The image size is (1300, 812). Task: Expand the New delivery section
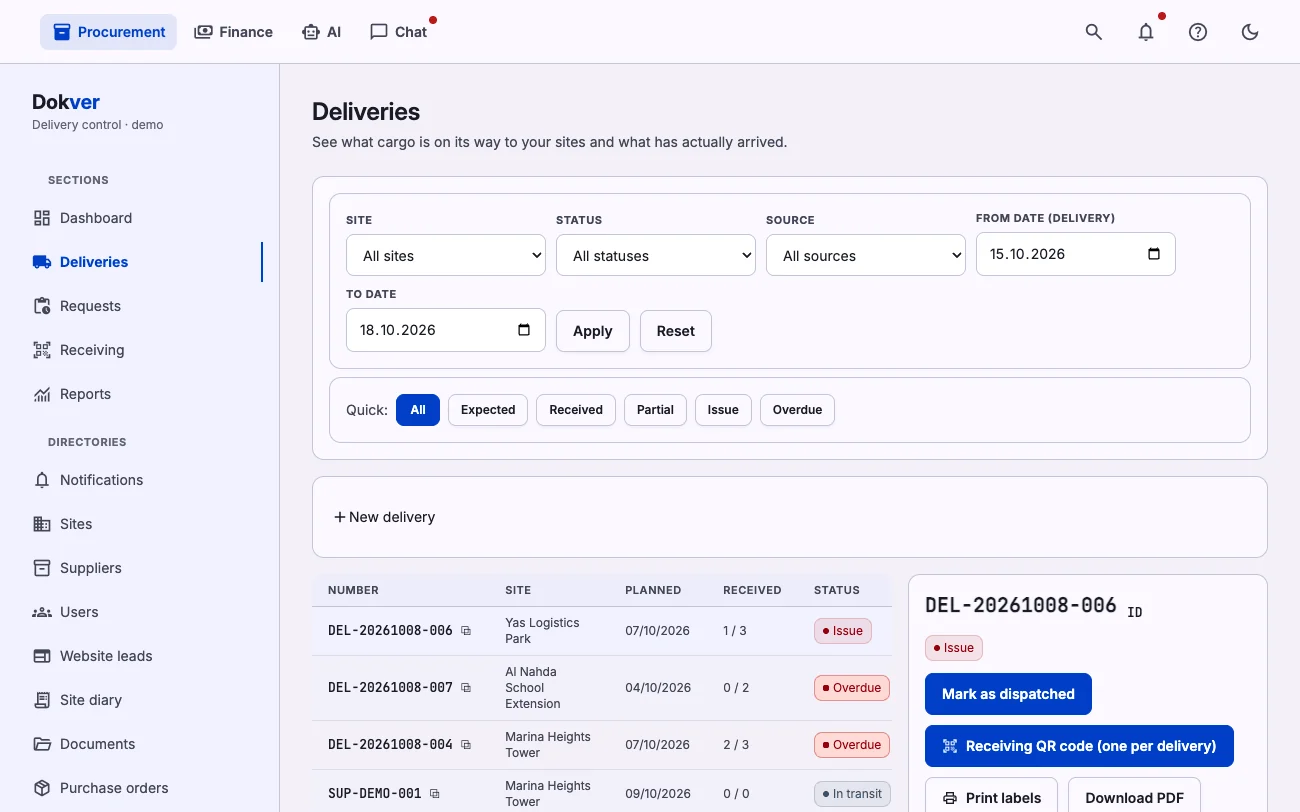point(385,517)
